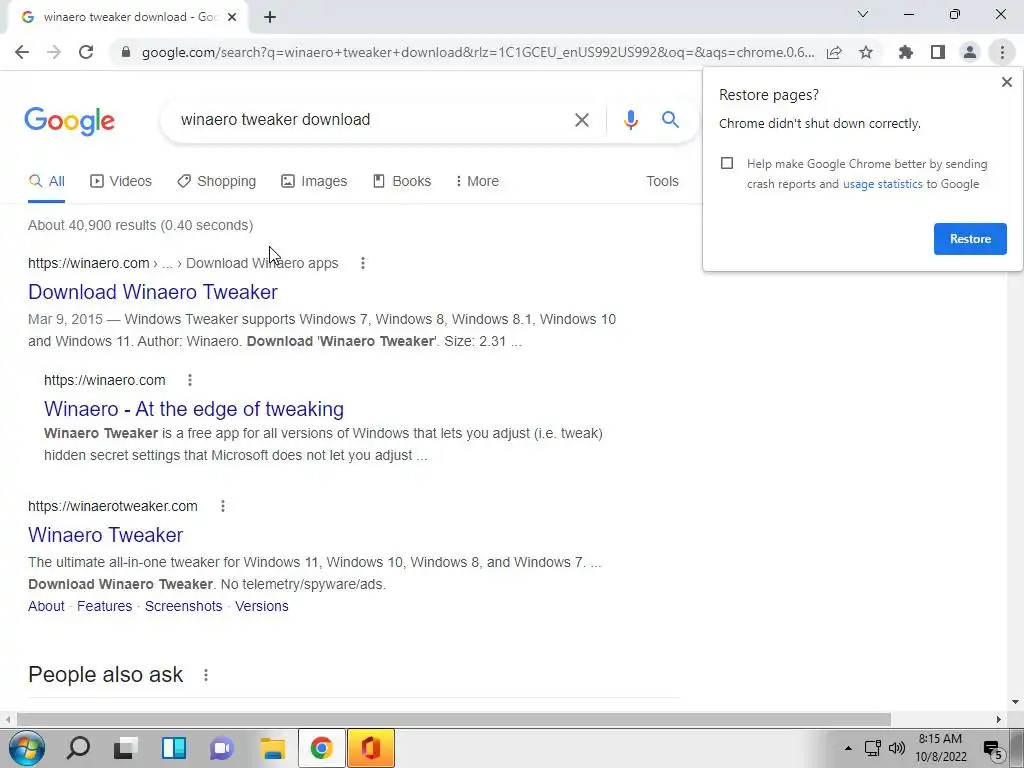The width and height of the screenshot is (1024, 768).
Task: Open Chrome three-dot menu
Action: 1002,52
